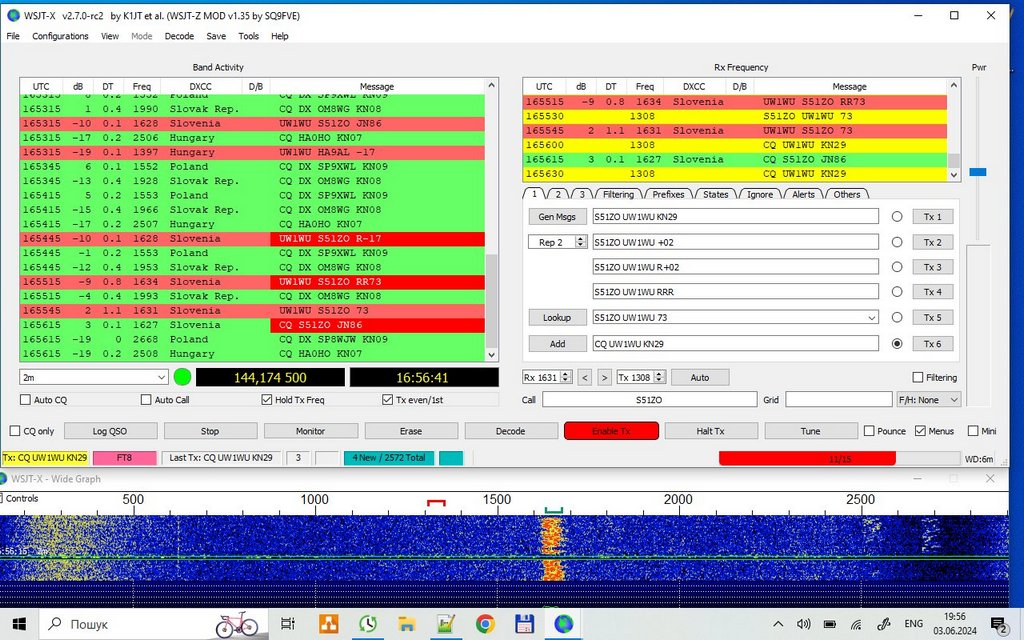Click the green status indicator next to band
The height and width of the screenshot is (640, 1024).
(x=182, y=377)
